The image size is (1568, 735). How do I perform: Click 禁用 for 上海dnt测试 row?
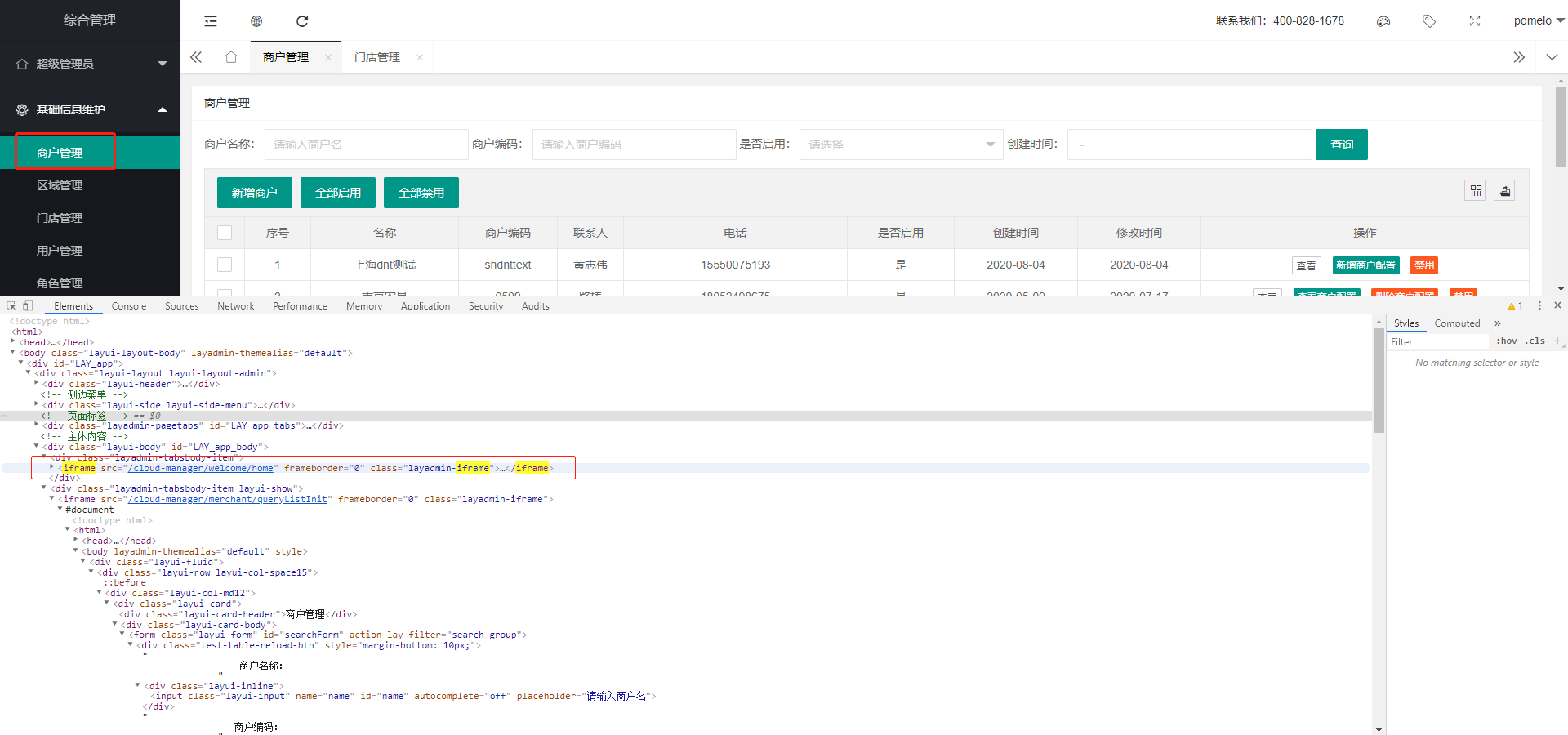click(1424, 265)
